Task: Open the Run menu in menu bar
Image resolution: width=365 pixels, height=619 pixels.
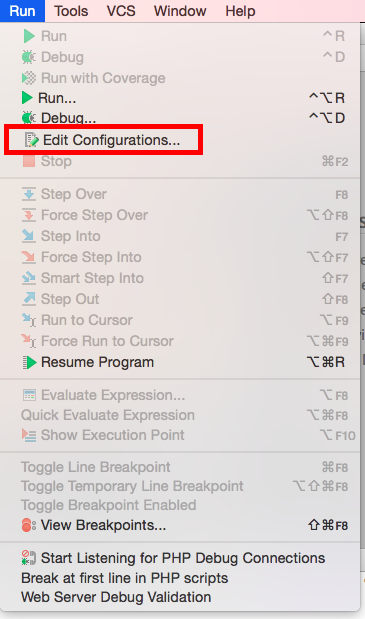Action: (22, 11)
